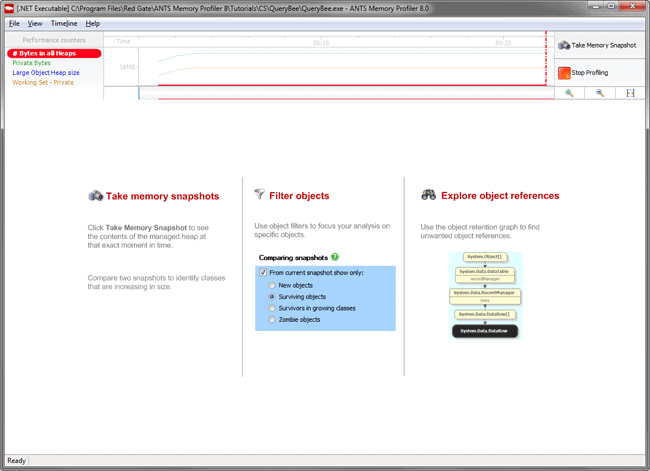Image resolution: width=650 pixels, height=471 pixels.
Task: Click the zoom in magnifier icon
Action: (569, 93)
